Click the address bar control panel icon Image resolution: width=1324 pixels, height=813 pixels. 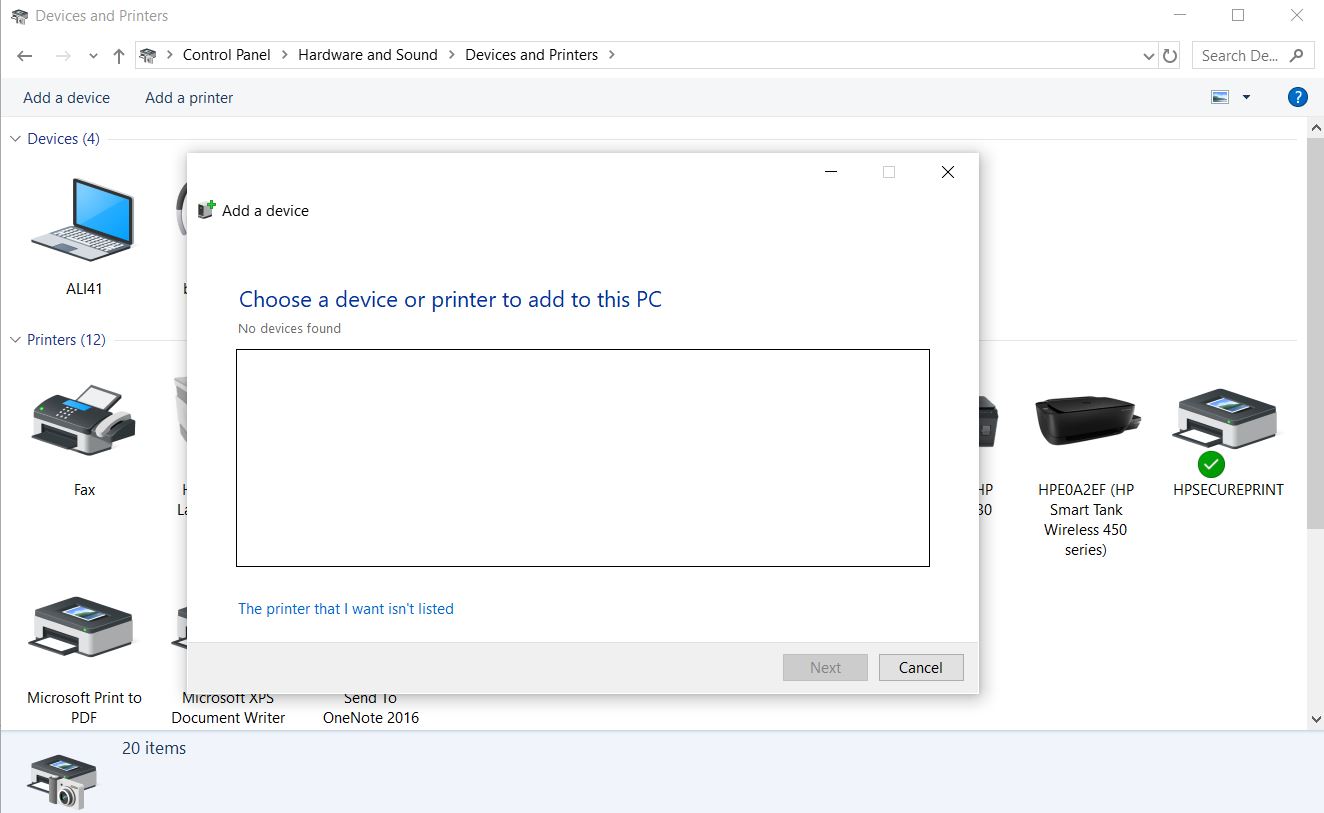pyautogui.click(x=149, y=55)
